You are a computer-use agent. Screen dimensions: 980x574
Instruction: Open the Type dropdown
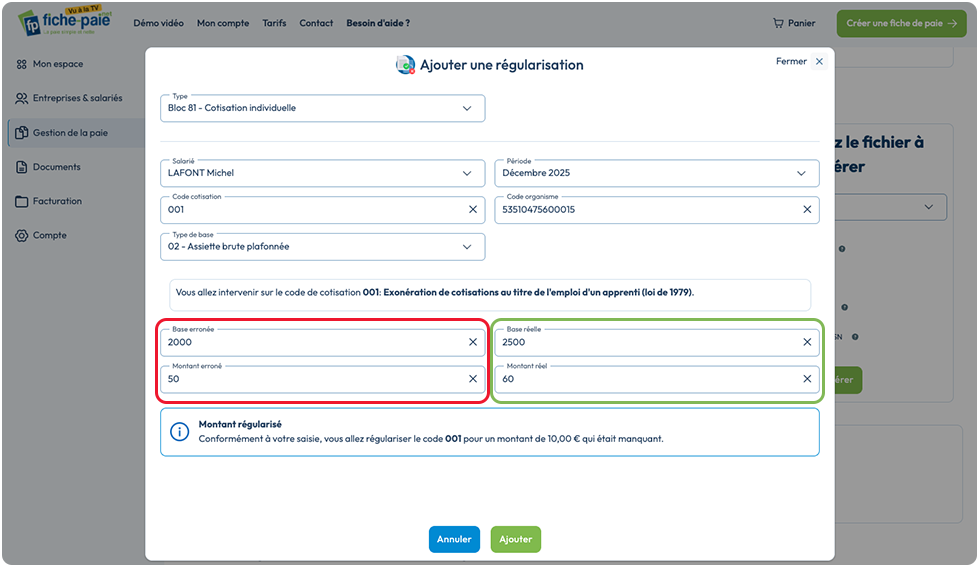322,109
